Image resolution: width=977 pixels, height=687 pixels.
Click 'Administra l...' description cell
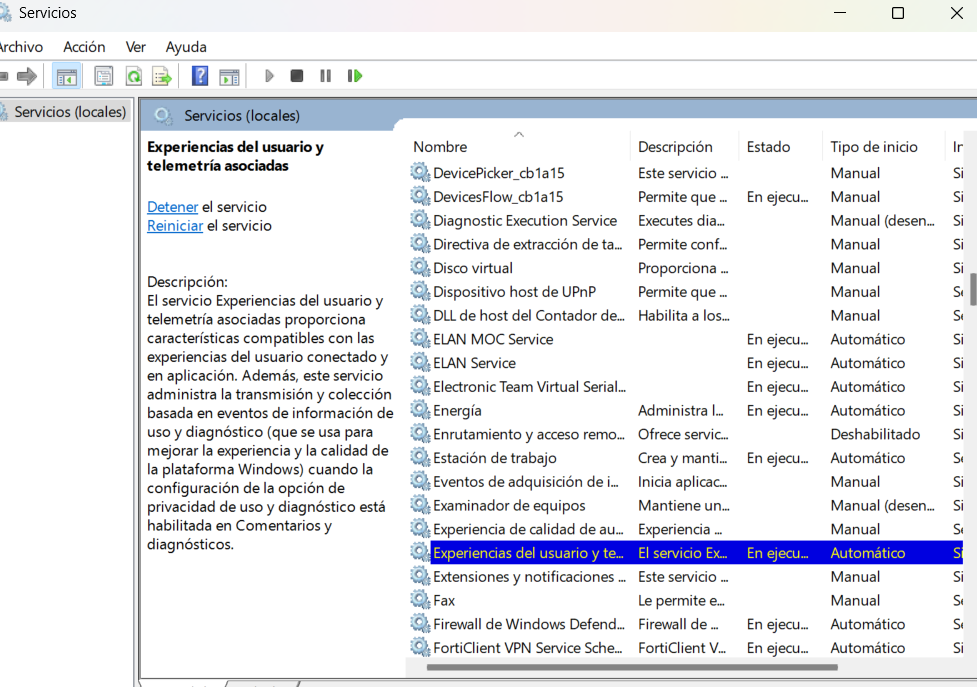[x=680, y=410]
